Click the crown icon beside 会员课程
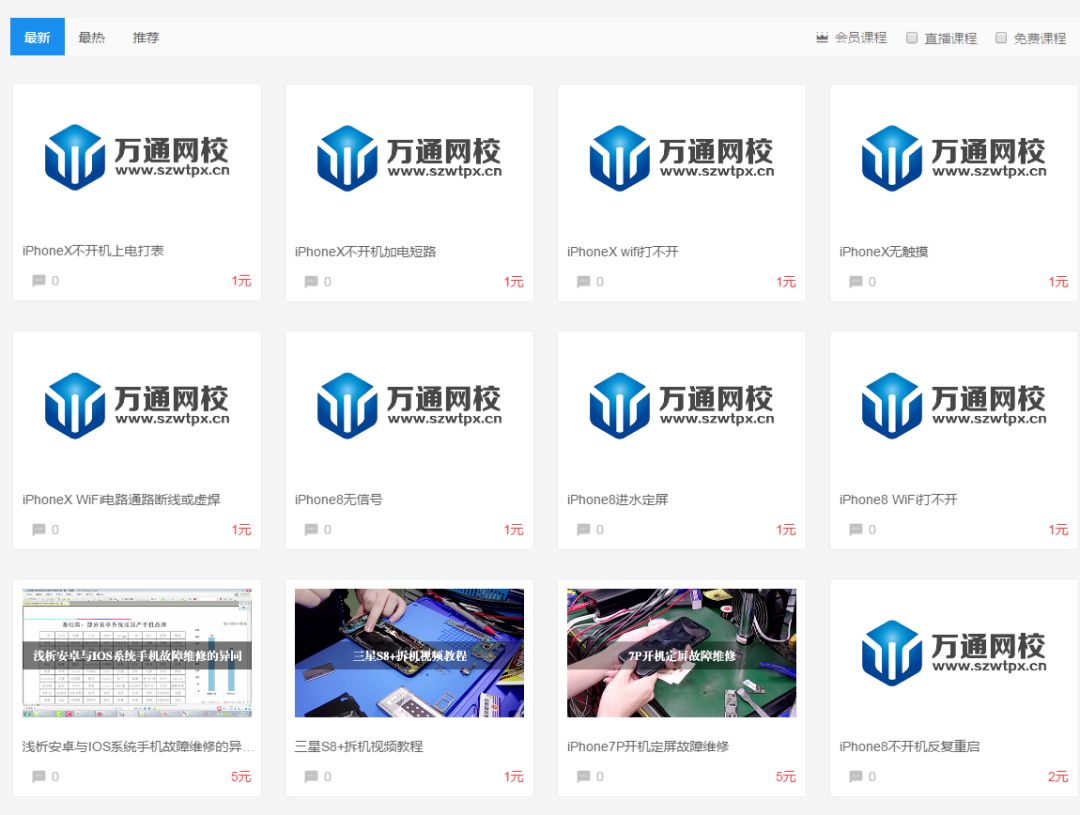 822,37
